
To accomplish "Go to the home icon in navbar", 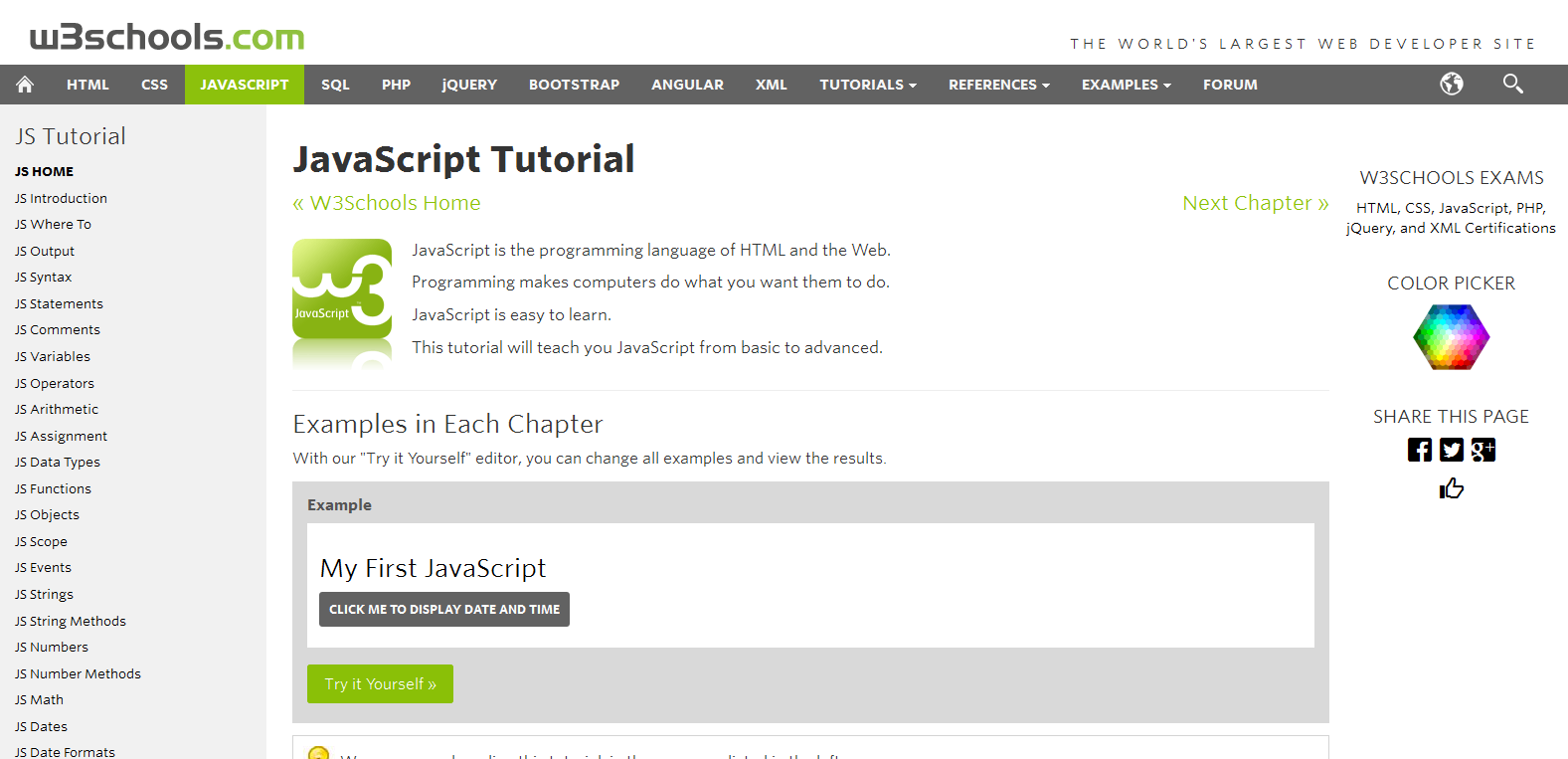I will 25,85.
